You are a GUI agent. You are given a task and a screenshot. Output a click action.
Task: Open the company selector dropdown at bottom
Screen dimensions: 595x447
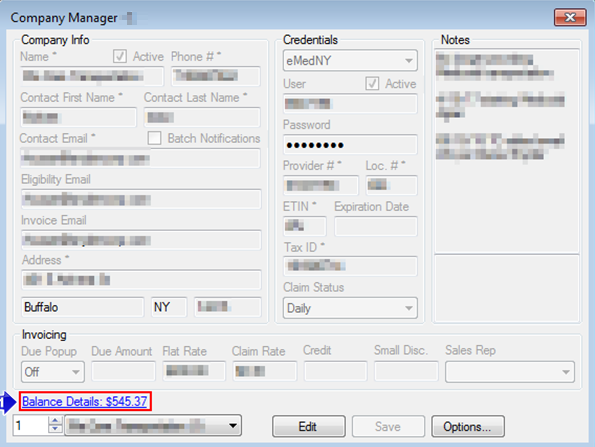point(153,425)
